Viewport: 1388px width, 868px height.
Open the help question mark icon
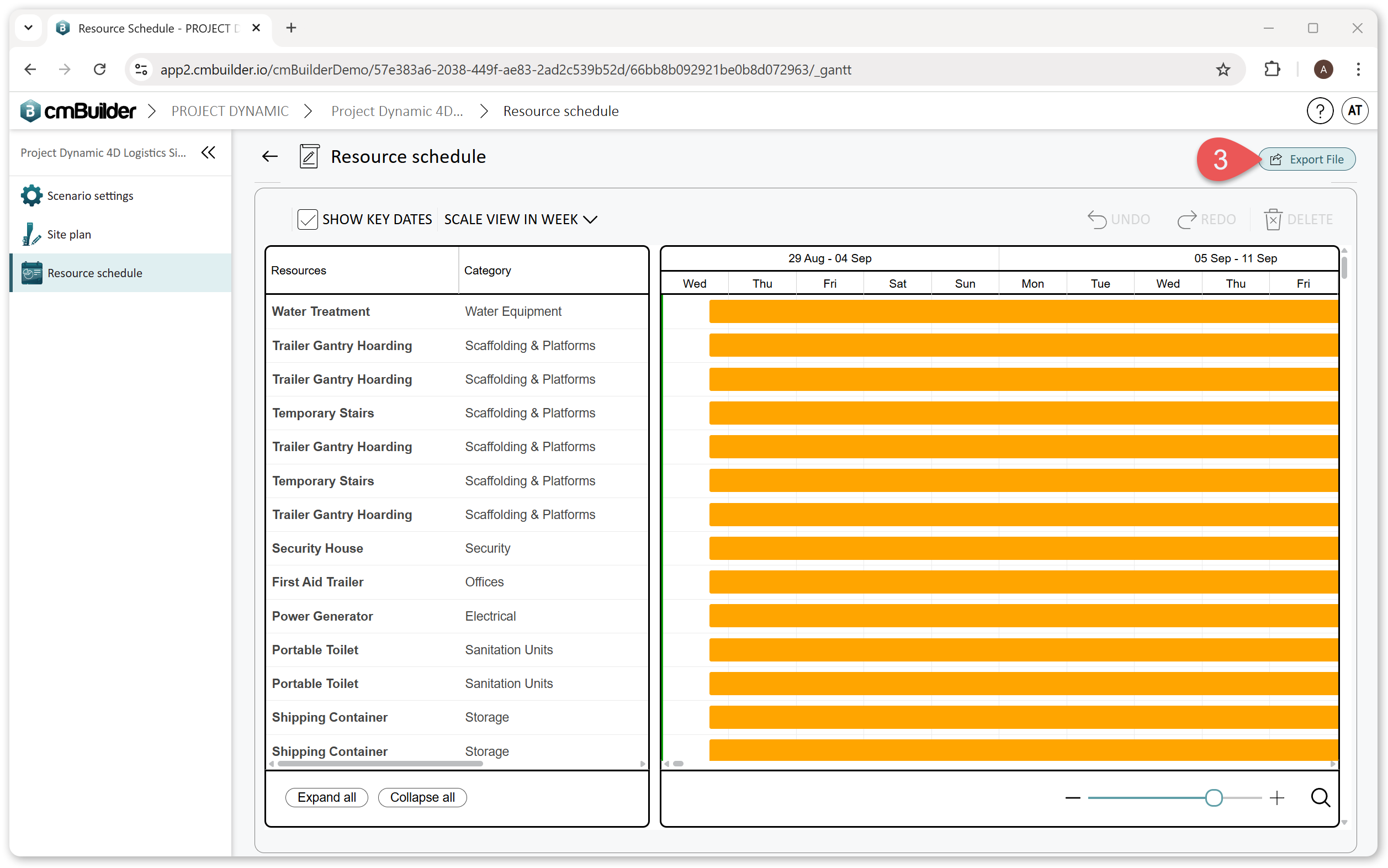[1320, 111]
